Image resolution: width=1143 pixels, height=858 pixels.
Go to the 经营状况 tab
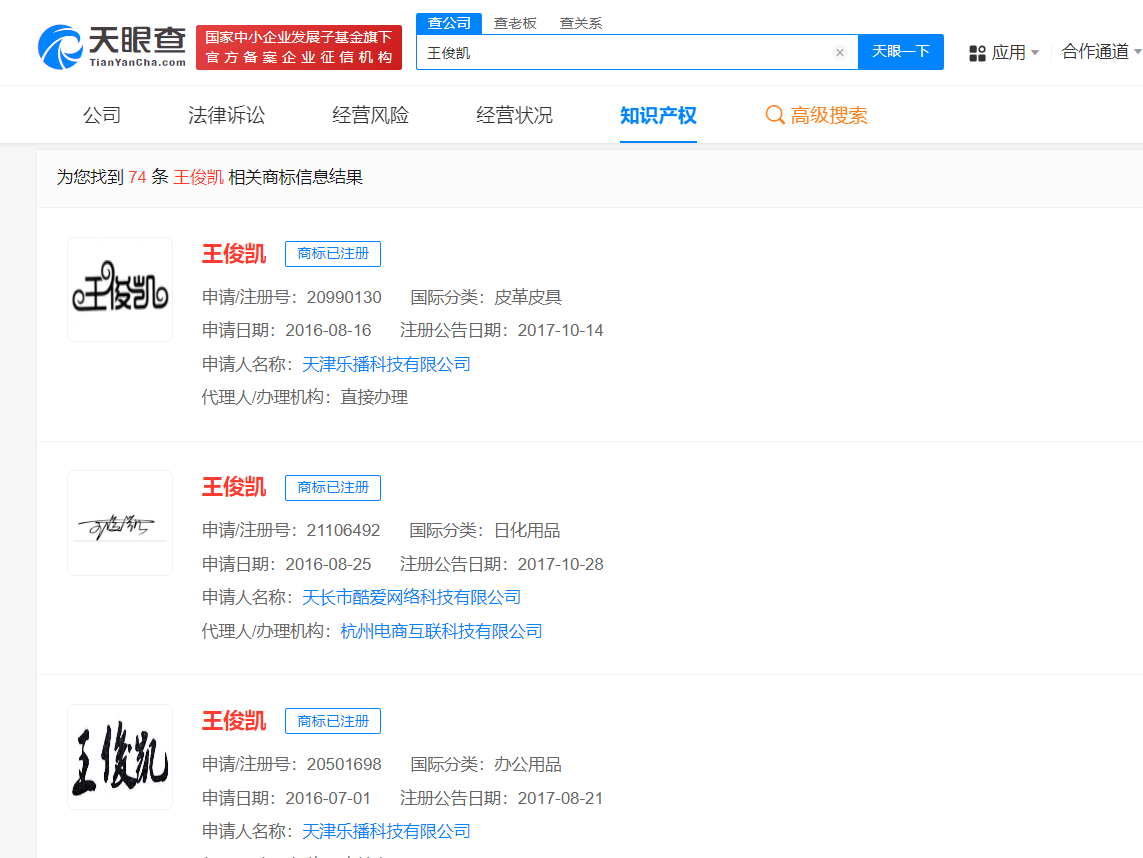515,115
